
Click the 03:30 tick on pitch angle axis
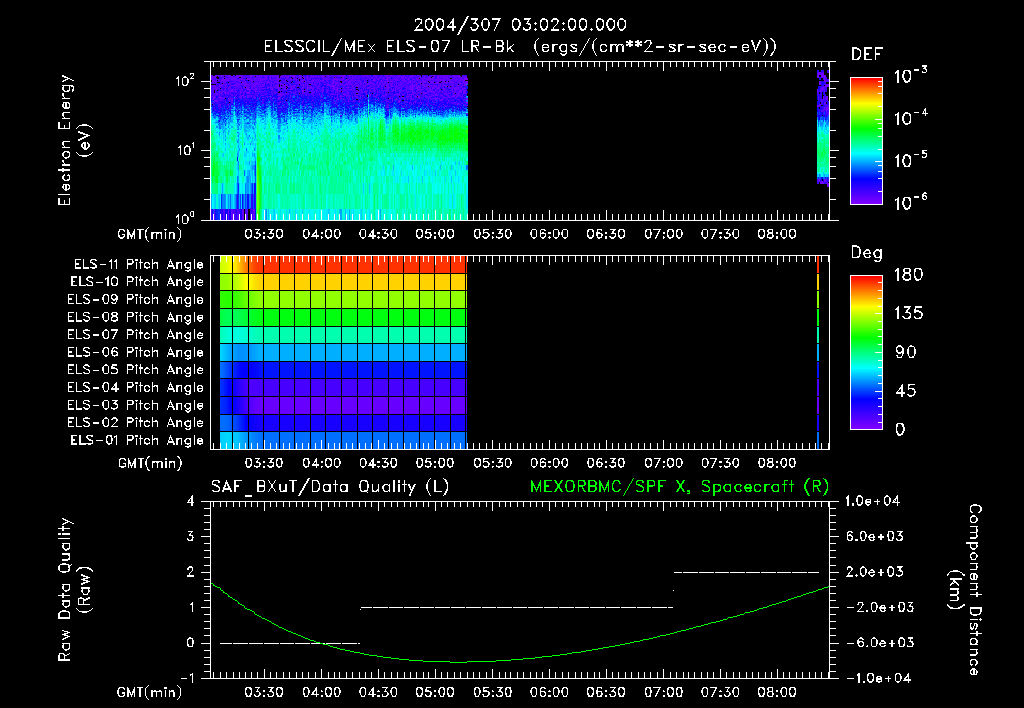264,463
